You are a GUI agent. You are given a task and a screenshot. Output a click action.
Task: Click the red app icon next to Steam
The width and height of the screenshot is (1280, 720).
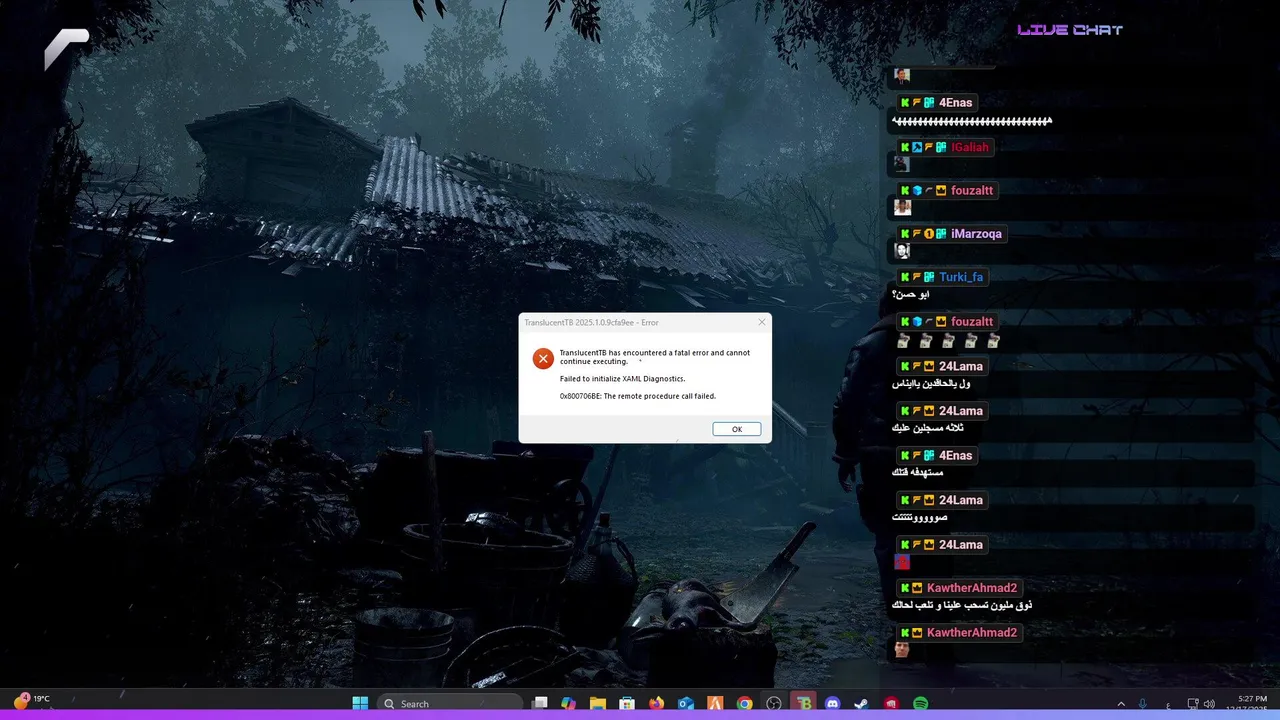tap(891, 703)
